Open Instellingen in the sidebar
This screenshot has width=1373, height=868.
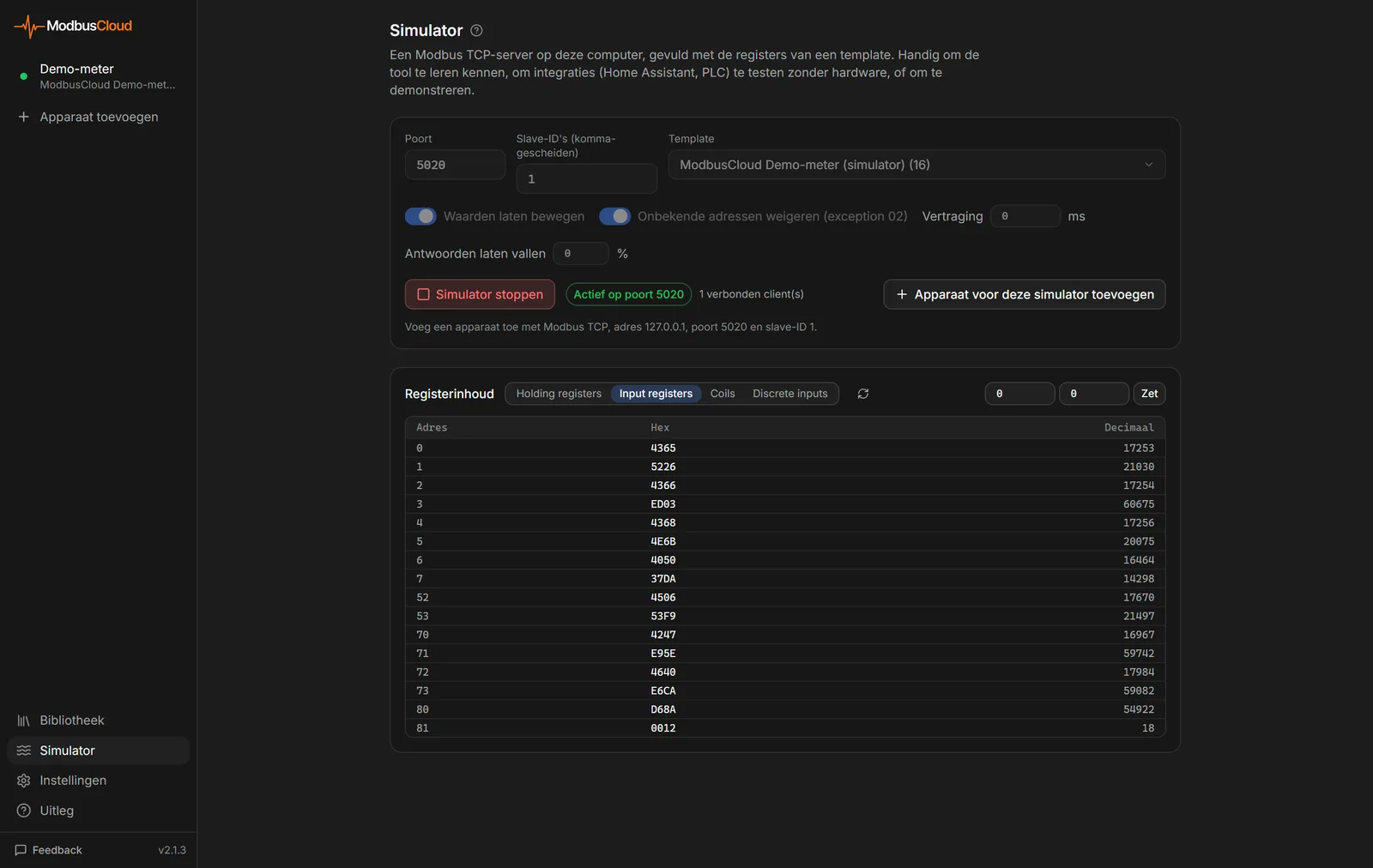click(x=98, y=781)
